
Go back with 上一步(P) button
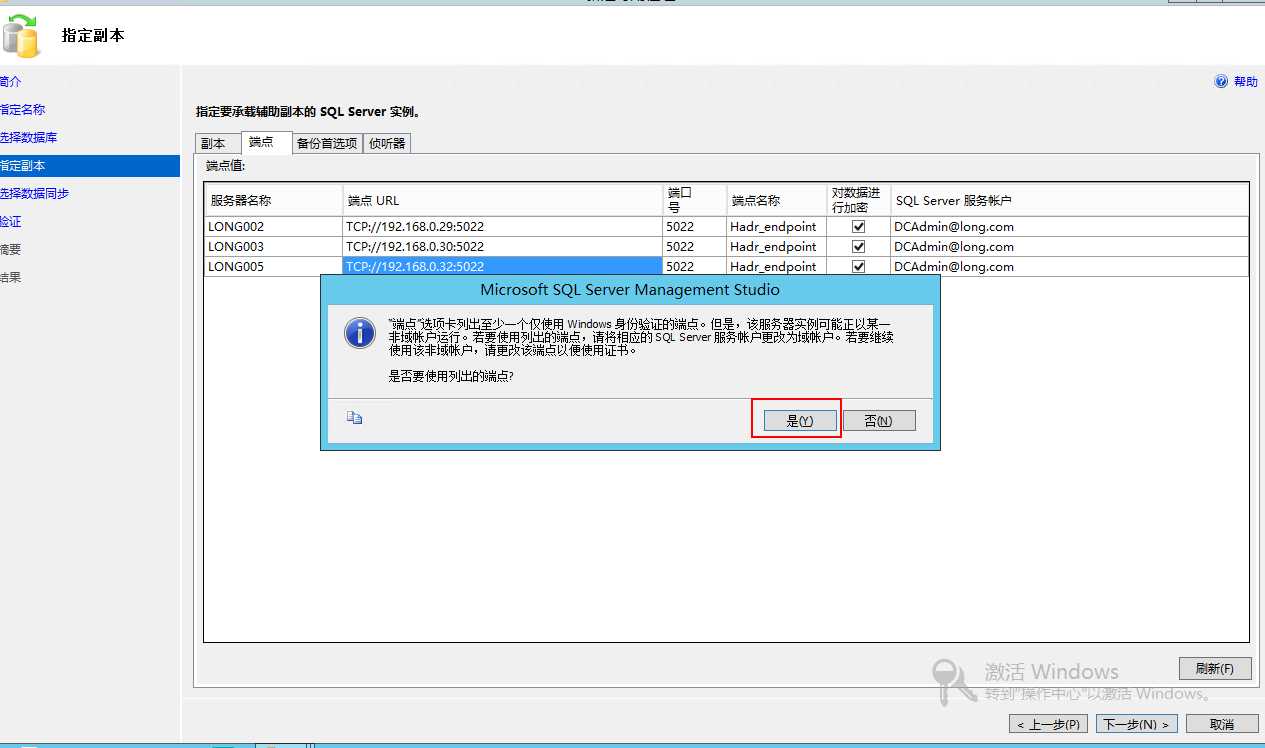(x=1049, y=724)
